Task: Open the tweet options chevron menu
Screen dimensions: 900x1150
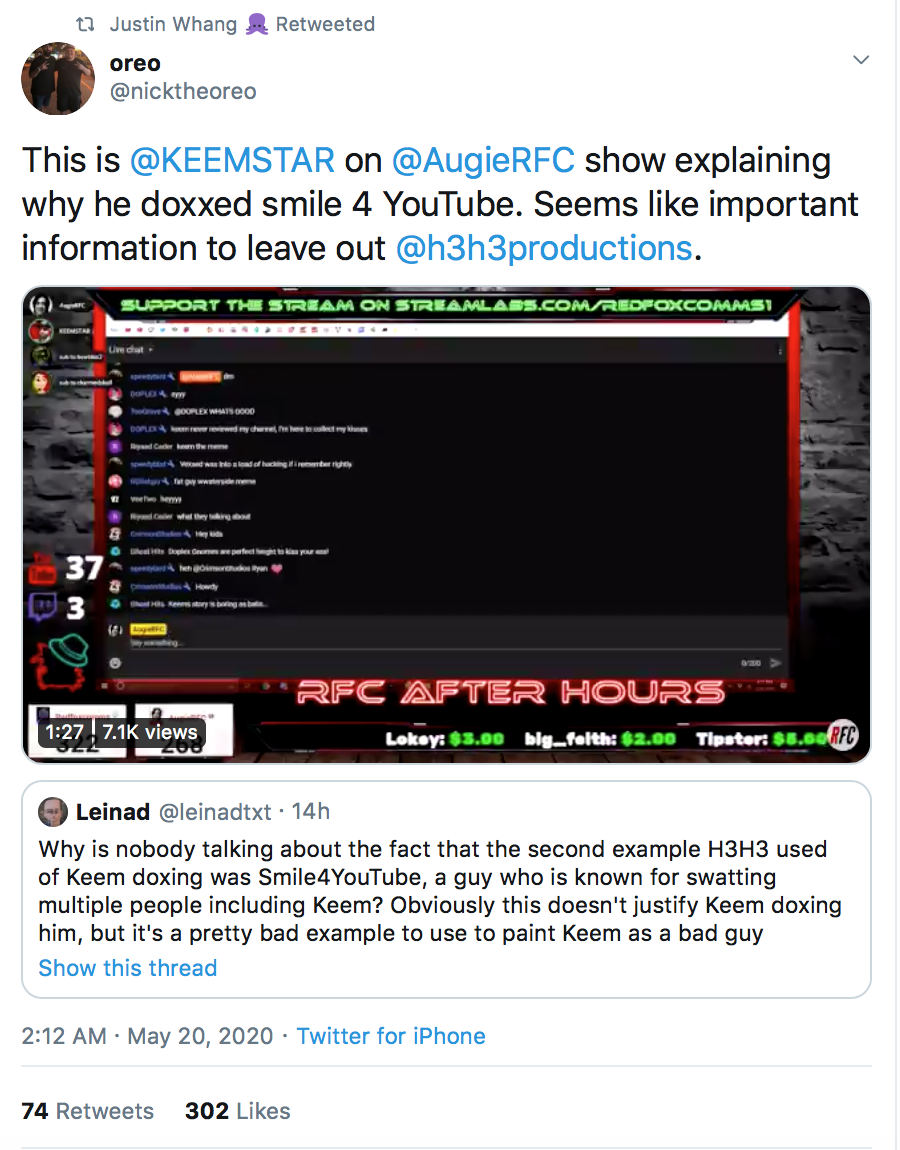Action: pyautogui.click(x=861, y=60)
